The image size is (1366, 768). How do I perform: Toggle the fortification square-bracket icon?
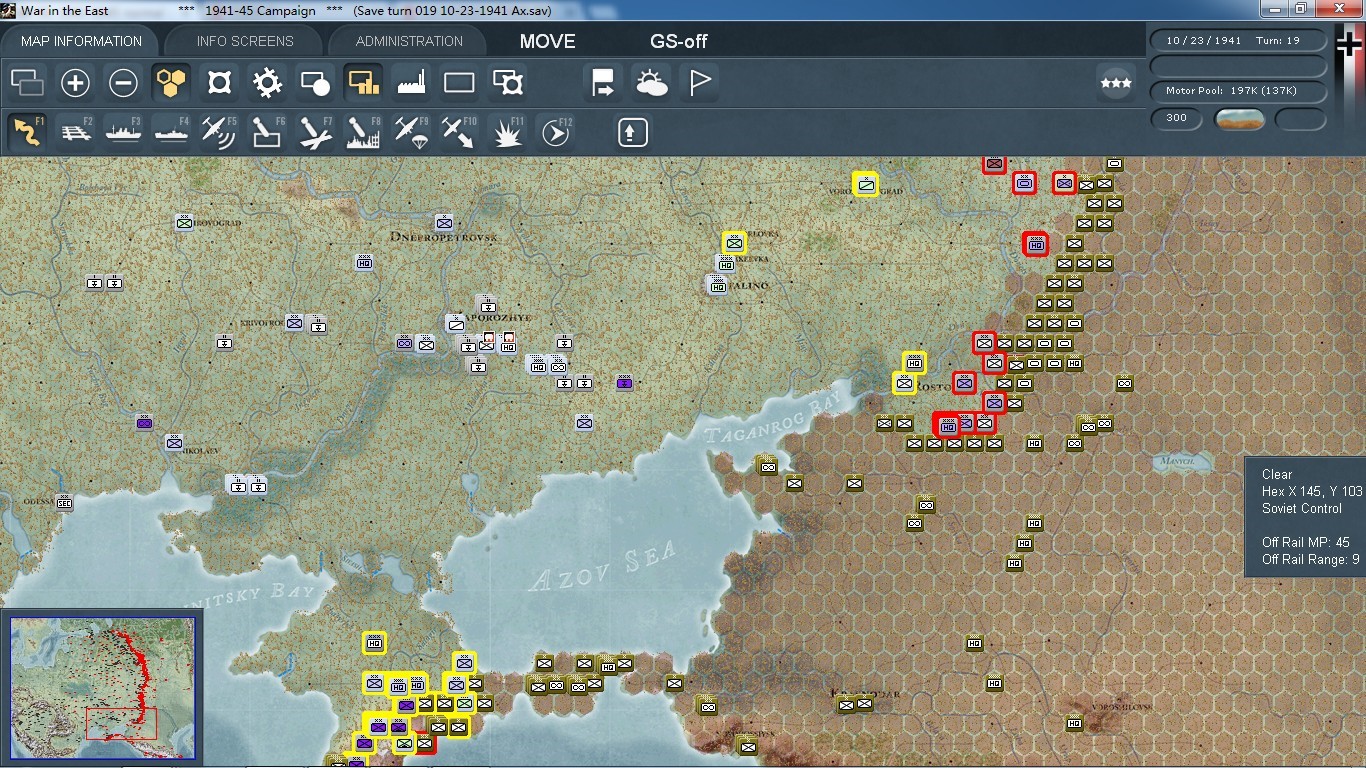[x=219, y=82]
